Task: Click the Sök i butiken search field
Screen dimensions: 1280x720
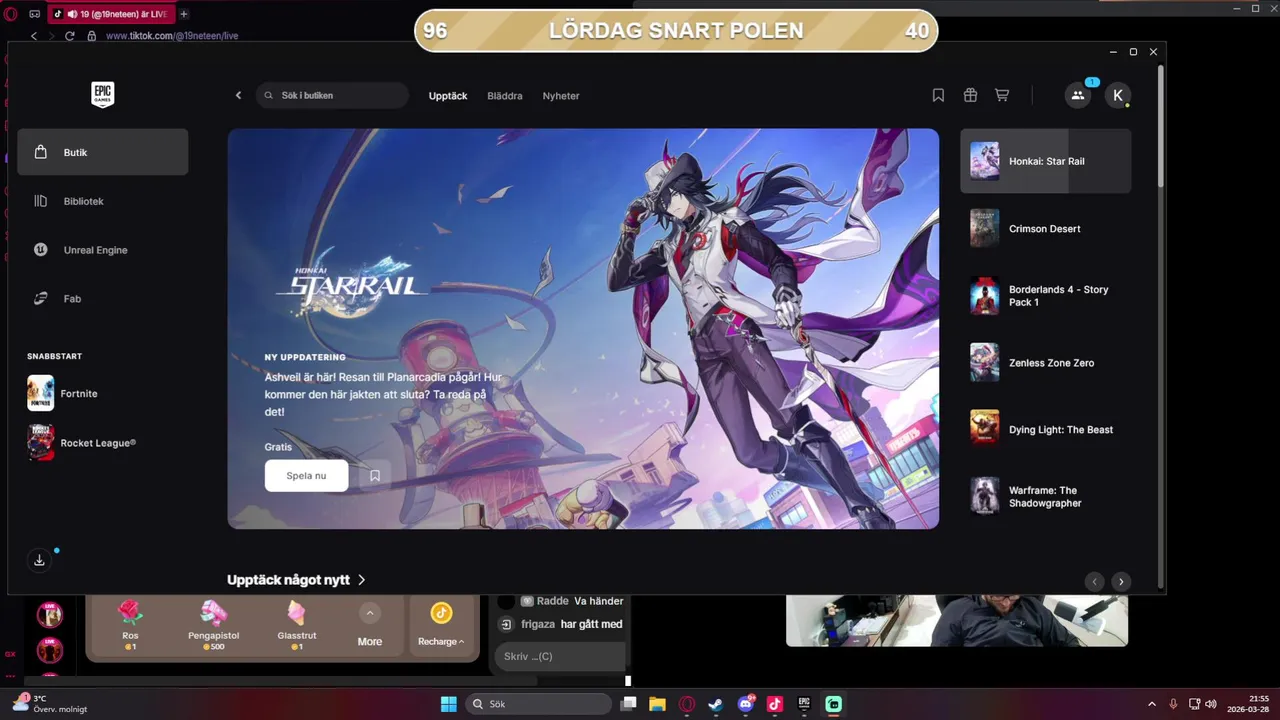Action: (x=333, y=95)
